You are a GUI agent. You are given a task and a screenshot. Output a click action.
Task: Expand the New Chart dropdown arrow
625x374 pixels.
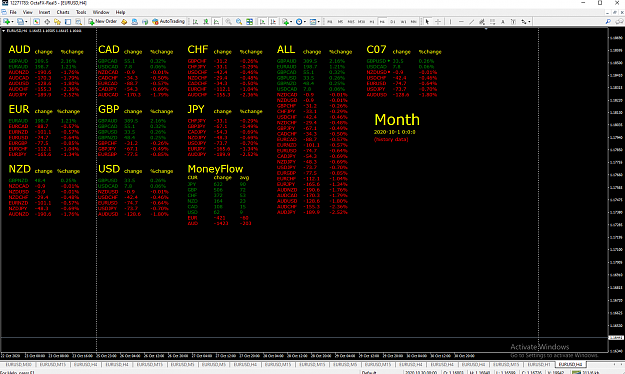13,22
